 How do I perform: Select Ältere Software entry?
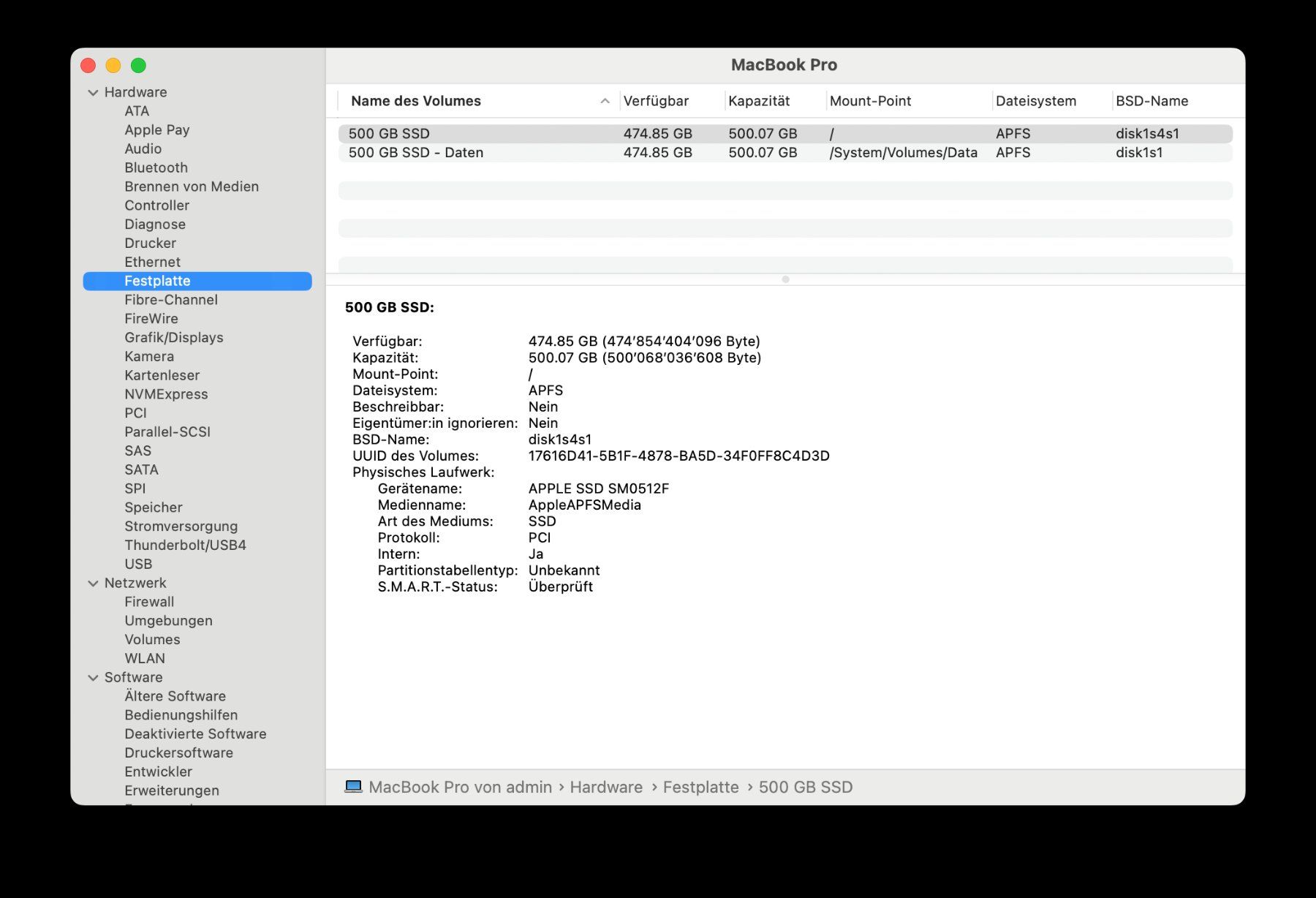(175, 696)
